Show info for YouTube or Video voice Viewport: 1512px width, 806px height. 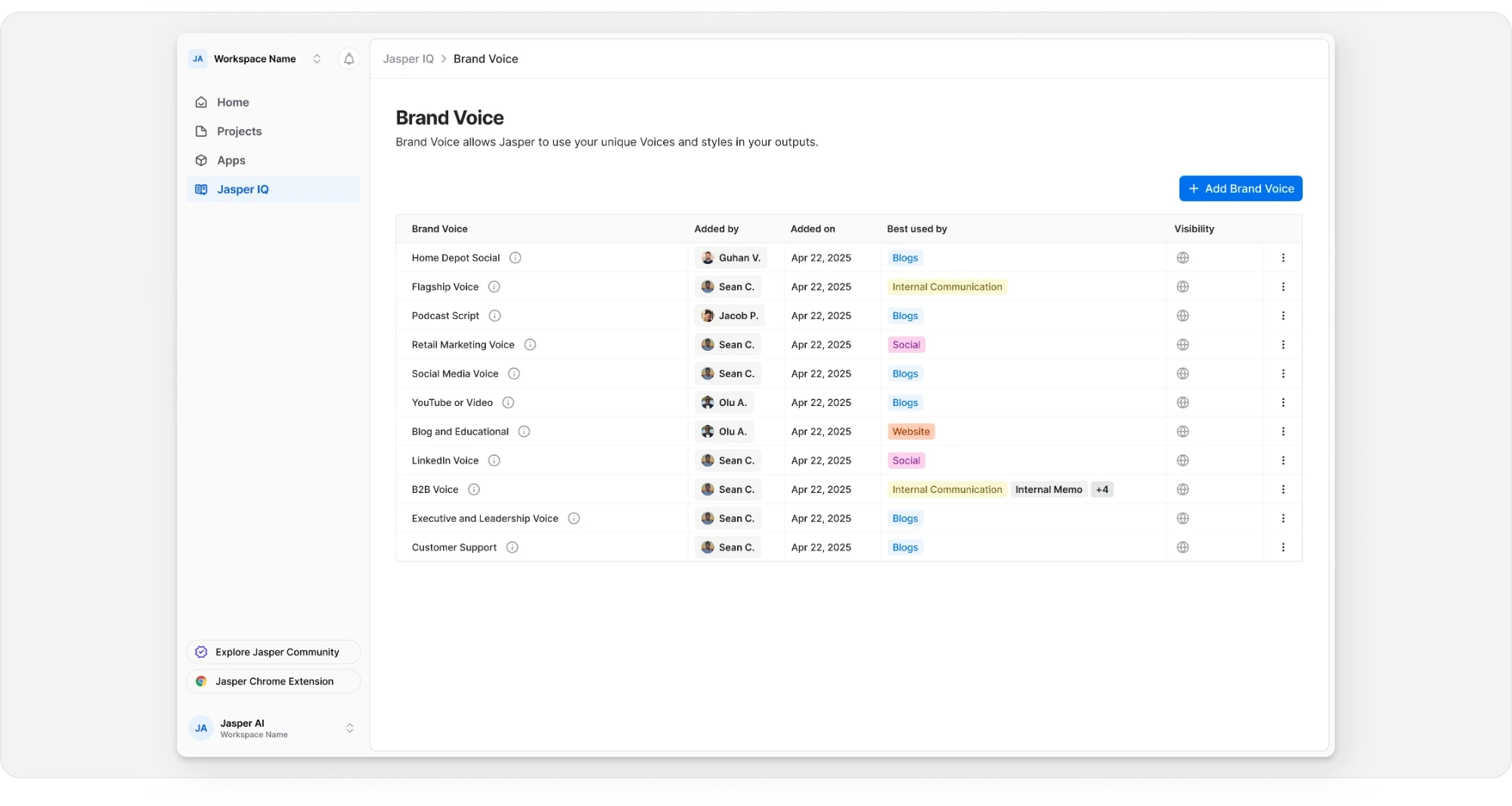click(509, 403)
